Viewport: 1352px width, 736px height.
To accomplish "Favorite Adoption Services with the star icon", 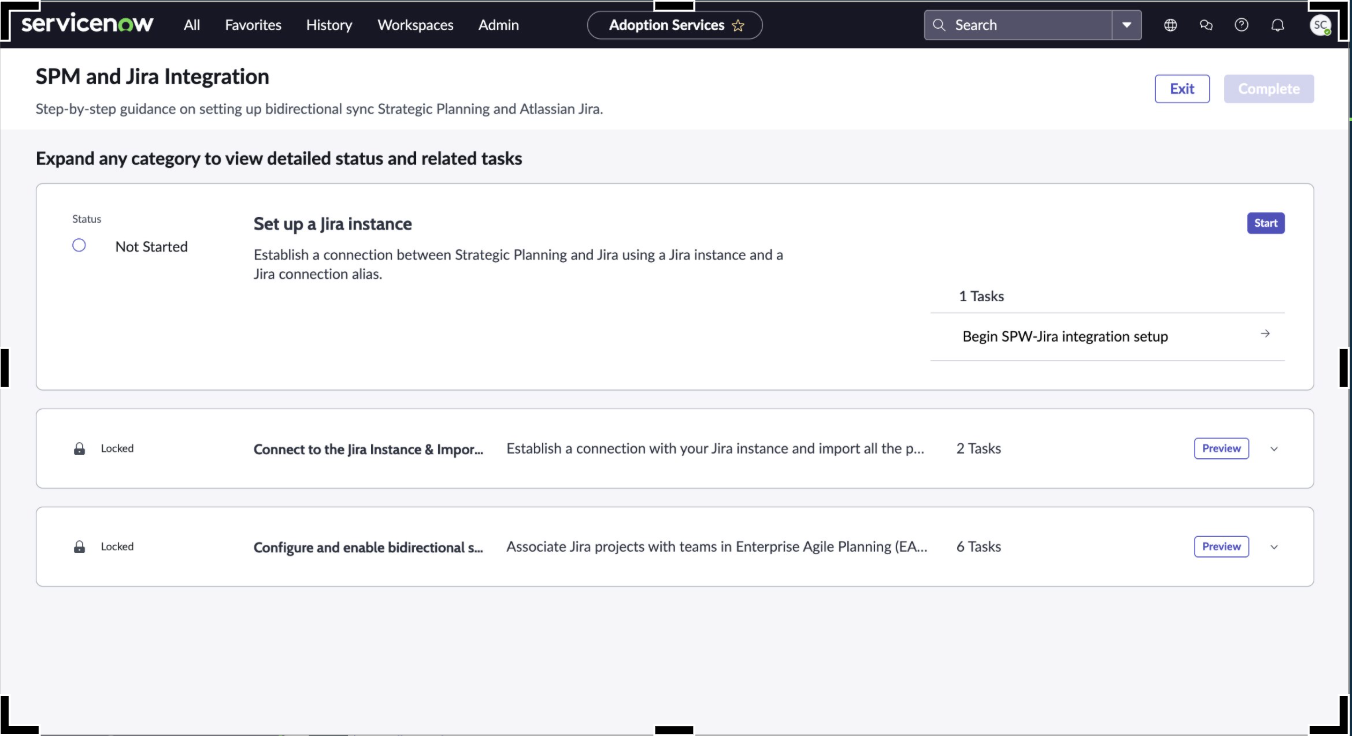I will (738, 26).
